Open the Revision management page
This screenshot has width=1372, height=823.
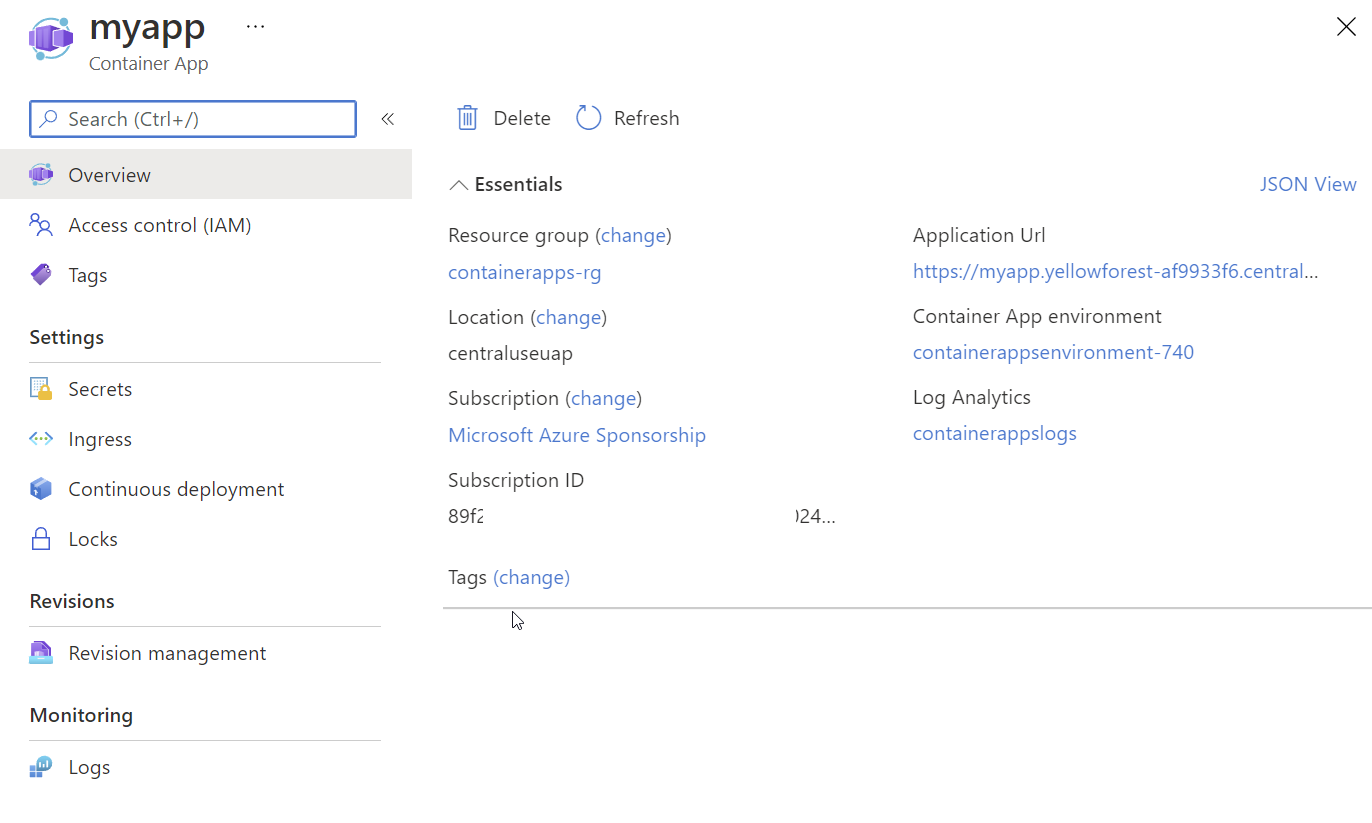click(167, 653)
